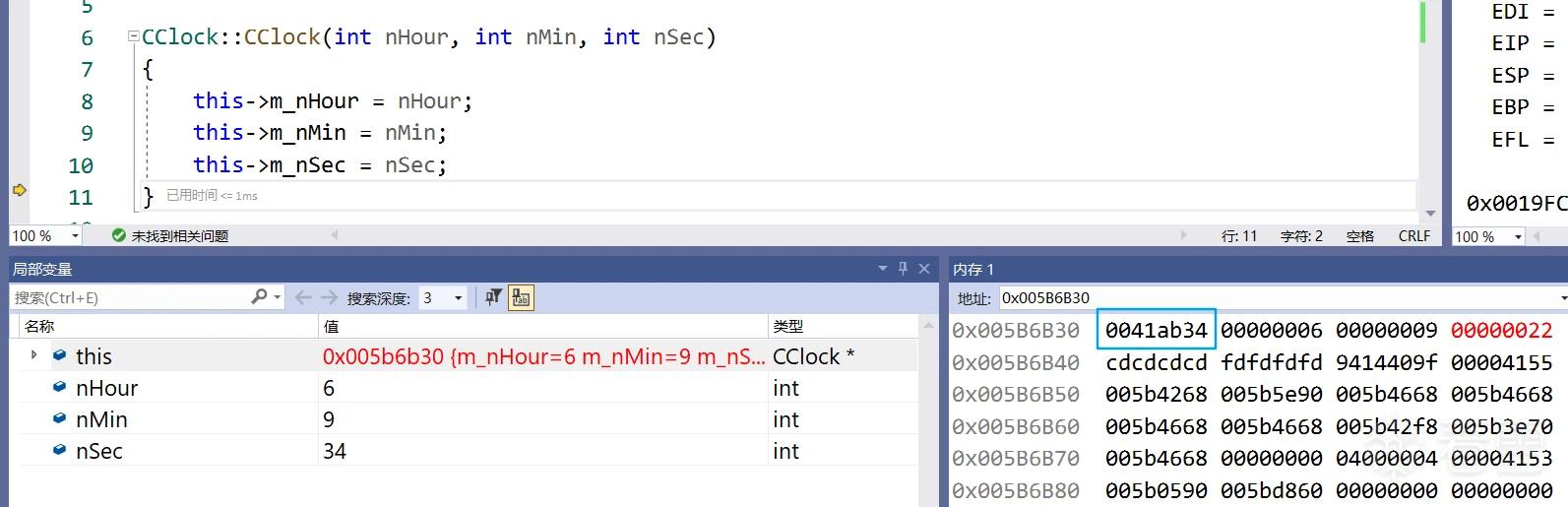
Task: Toggle the highlighted view-mode icon in Locals toolbar
Action: [521, 297]
